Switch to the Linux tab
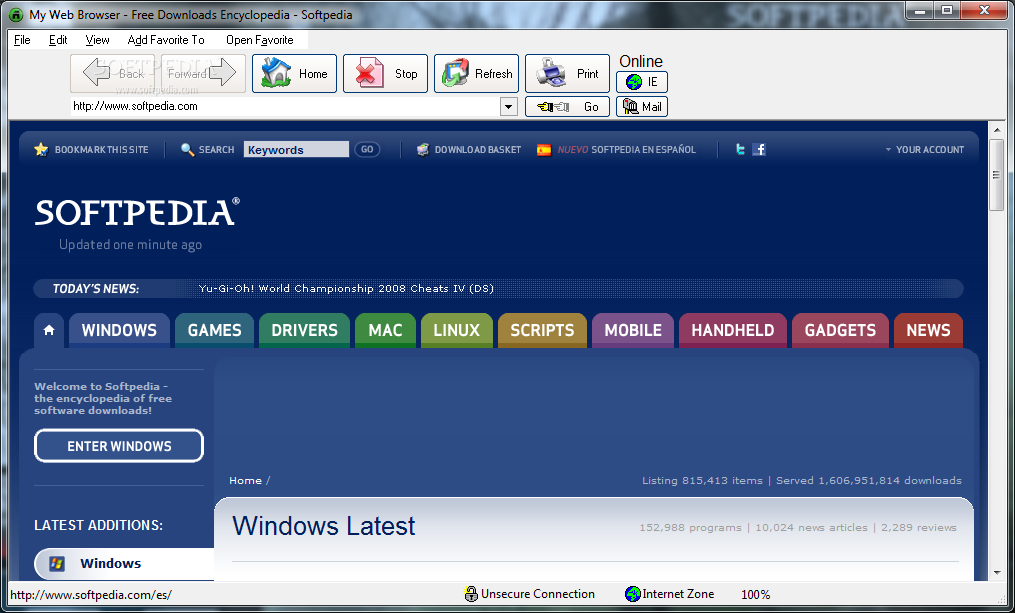The width and height of the screenshot is (1015, 613). (x=456, y=330)
